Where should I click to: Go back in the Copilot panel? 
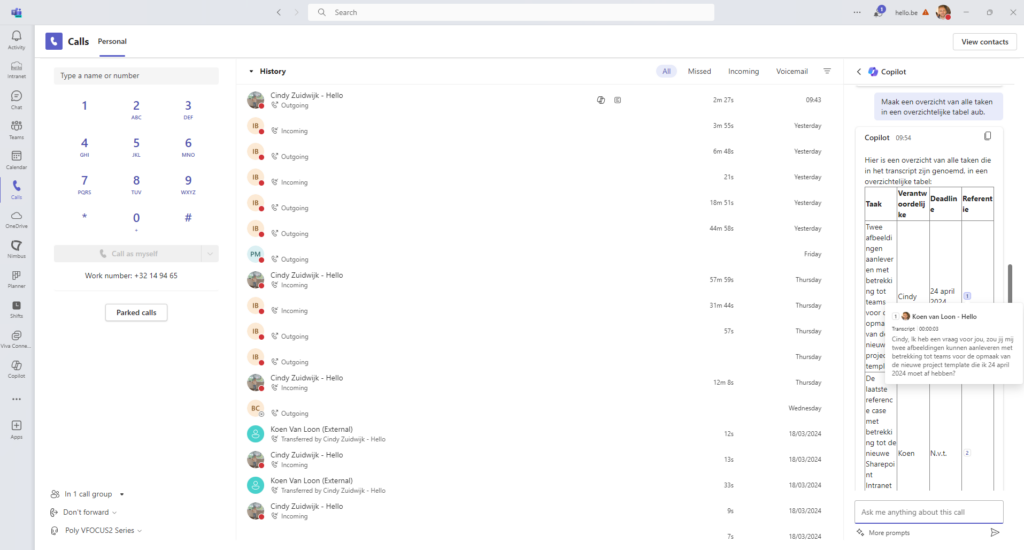tap(859, 72)
